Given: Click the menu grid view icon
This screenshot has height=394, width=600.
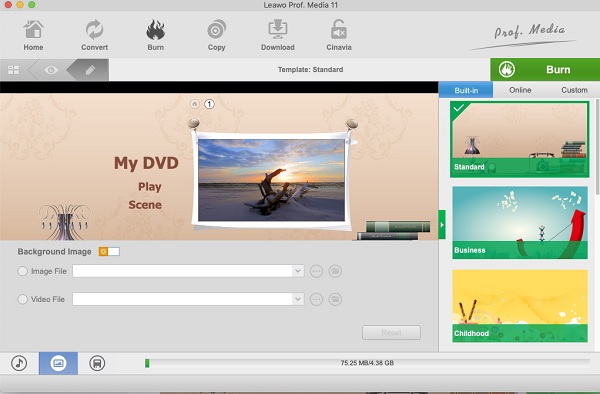Looking at the screenshot, I should (x=14, y=70).
